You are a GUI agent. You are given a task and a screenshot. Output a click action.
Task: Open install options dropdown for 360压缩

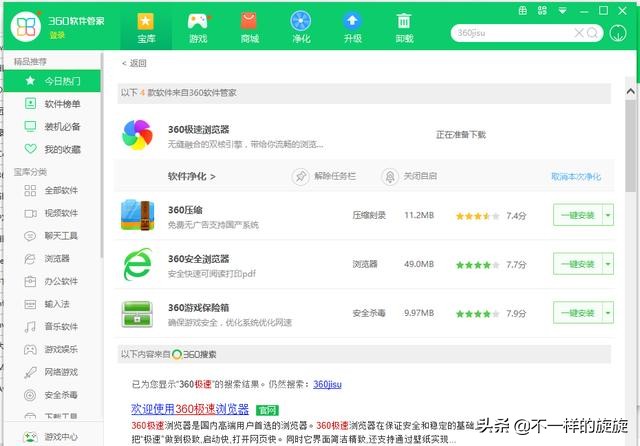click(x=608, y=215)
